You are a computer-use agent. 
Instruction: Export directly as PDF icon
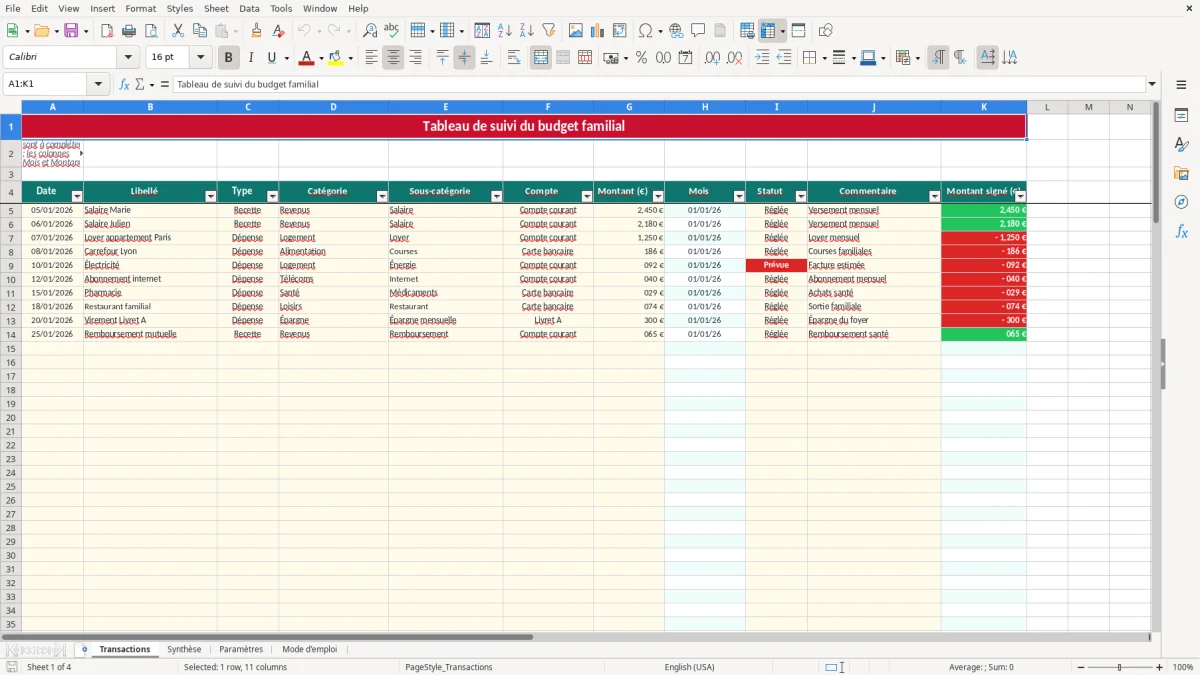(x=107, y=31)
